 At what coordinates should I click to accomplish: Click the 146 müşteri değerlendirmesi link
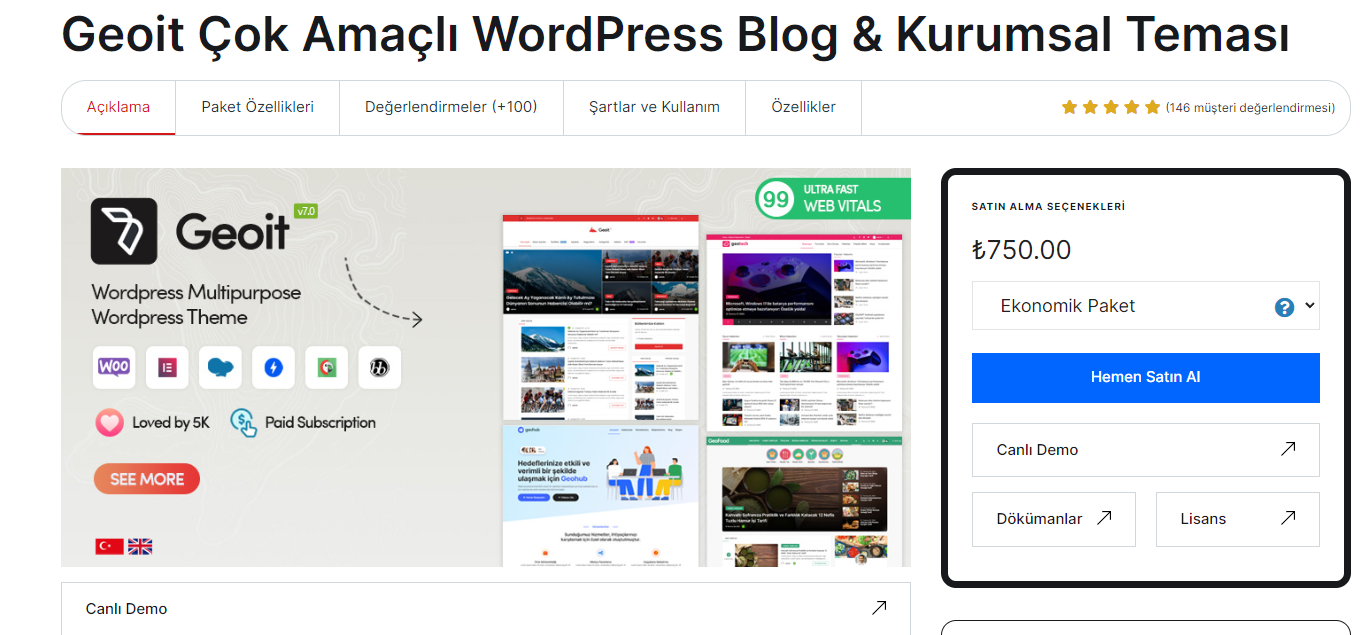[x=1250, y=108]
